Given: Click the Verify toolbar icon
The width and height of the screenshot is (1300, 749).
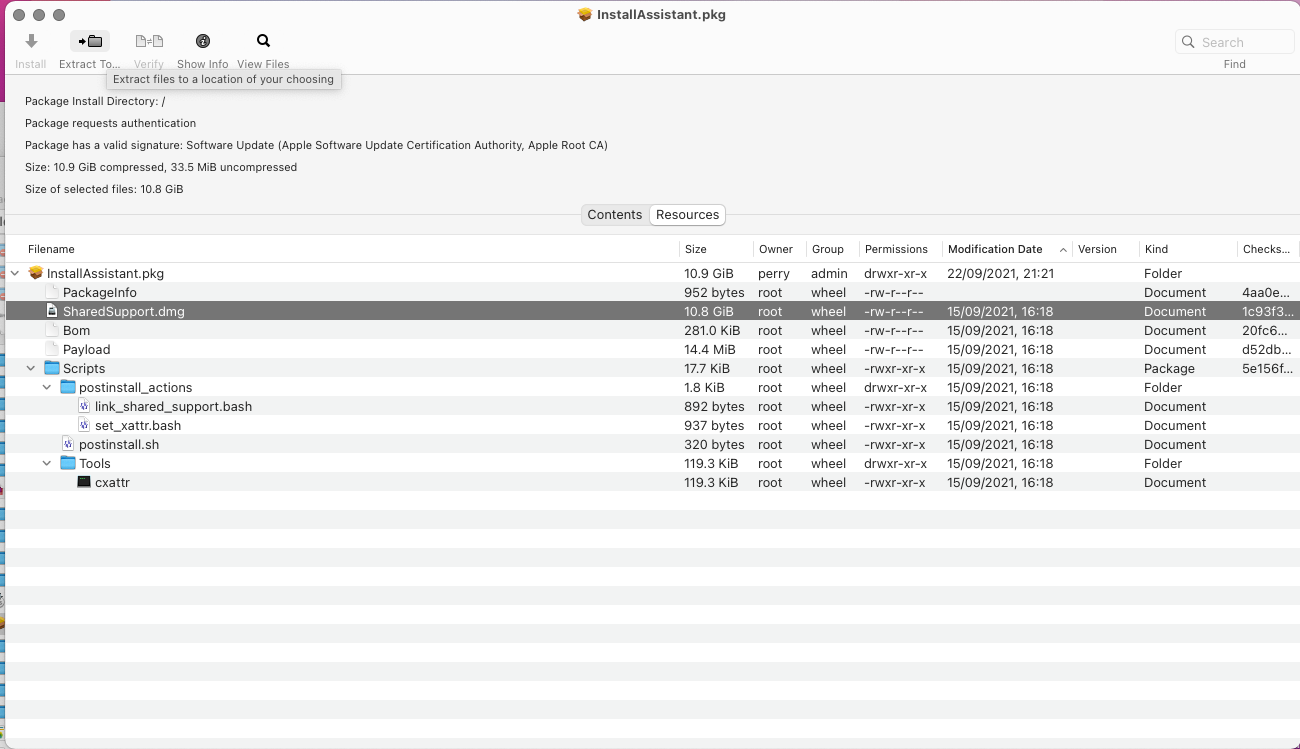Looking at the screenshot, I should pyautogui.click(x=149, y=41).
